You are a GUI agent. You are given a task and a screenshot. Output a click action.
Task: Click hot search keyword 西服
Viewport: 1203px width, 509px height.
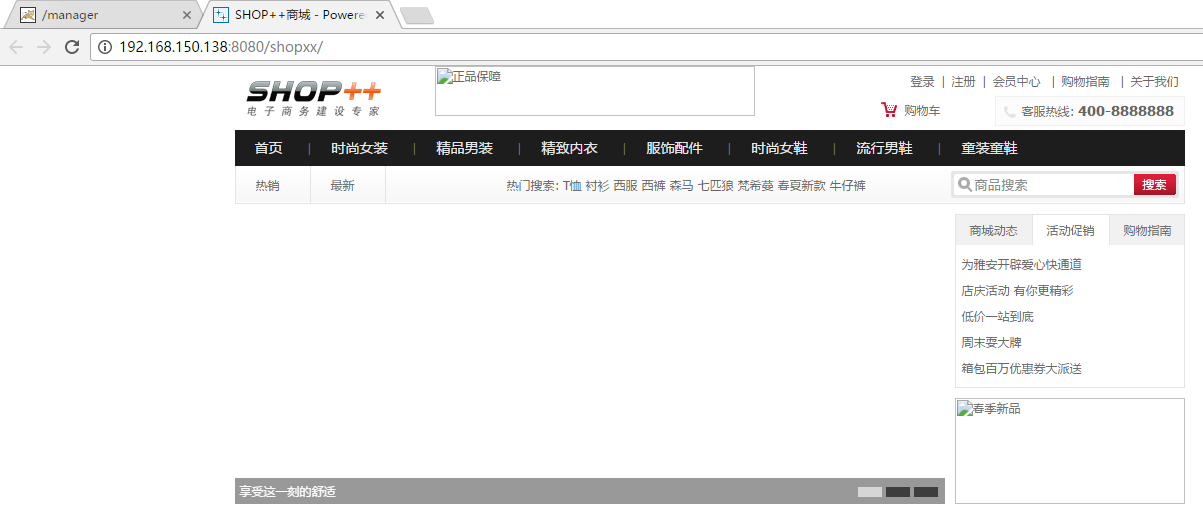tap(625, 185)
